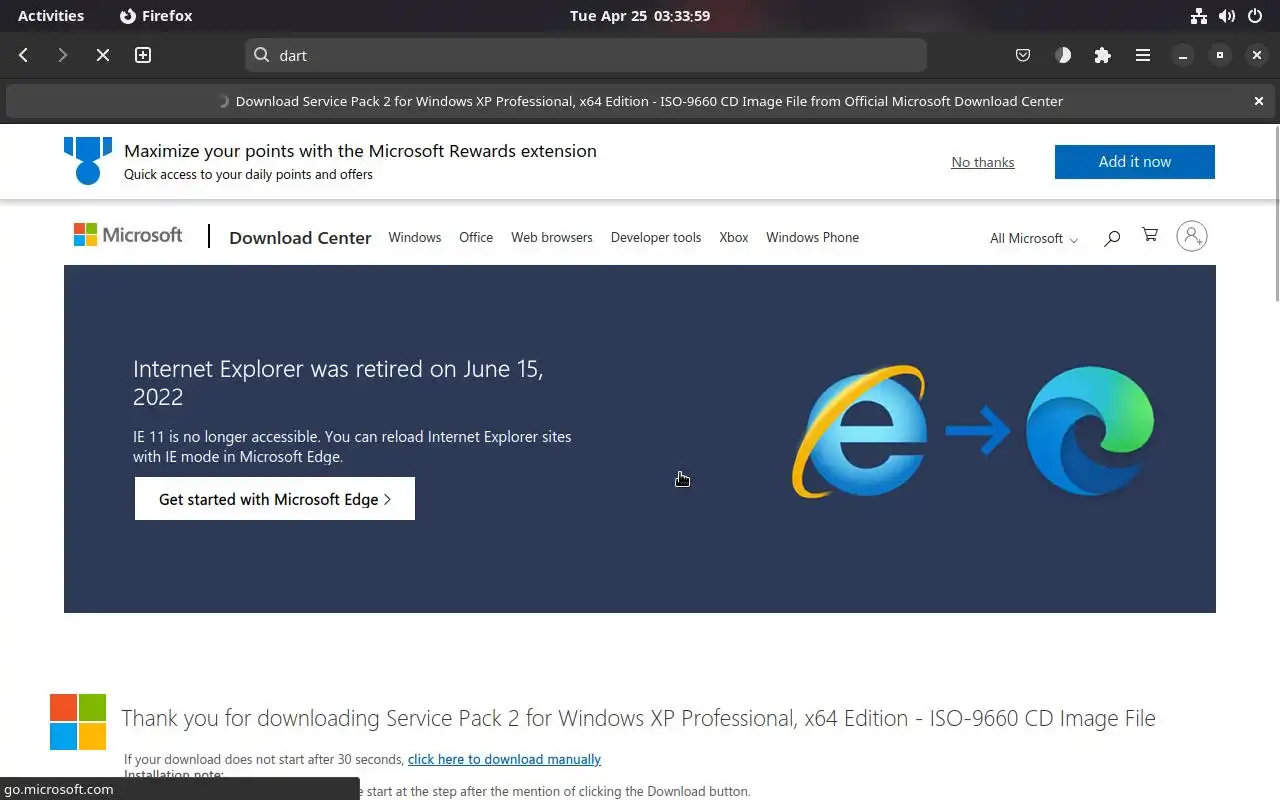Click the colored Microsoft squares beside Thank you heading

(78, 722)
